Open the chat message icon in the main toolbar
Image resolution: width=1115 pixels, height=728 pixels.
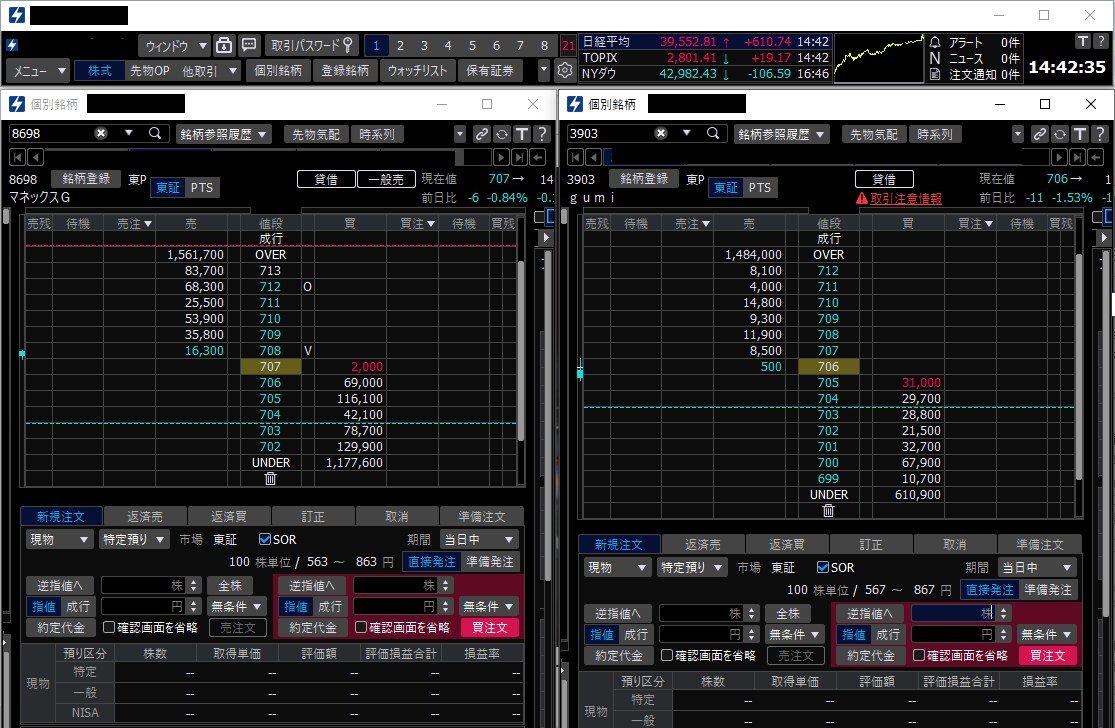[249, 46]
